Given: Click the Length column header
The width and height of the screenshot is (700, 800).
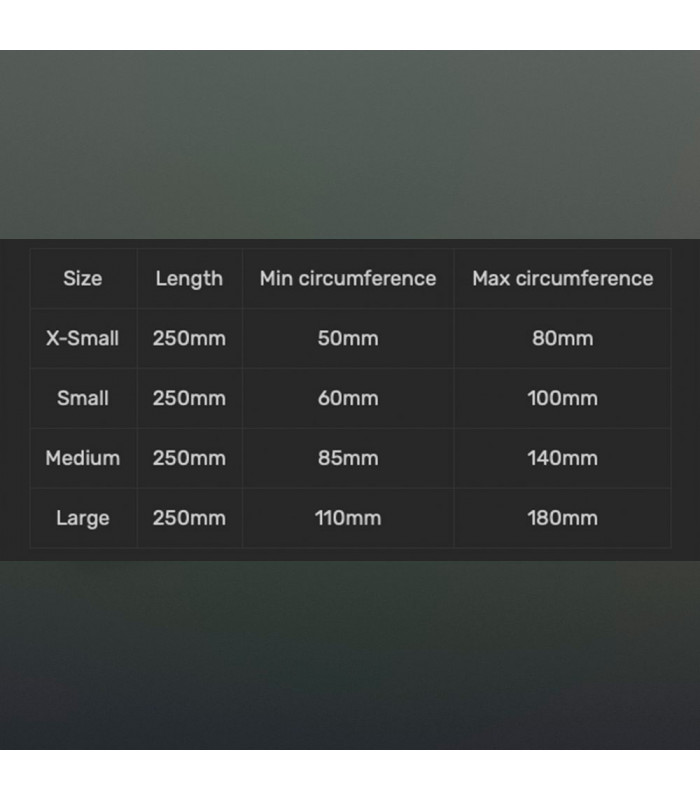Looking at the screenshot, I should [x=189, y=279].
